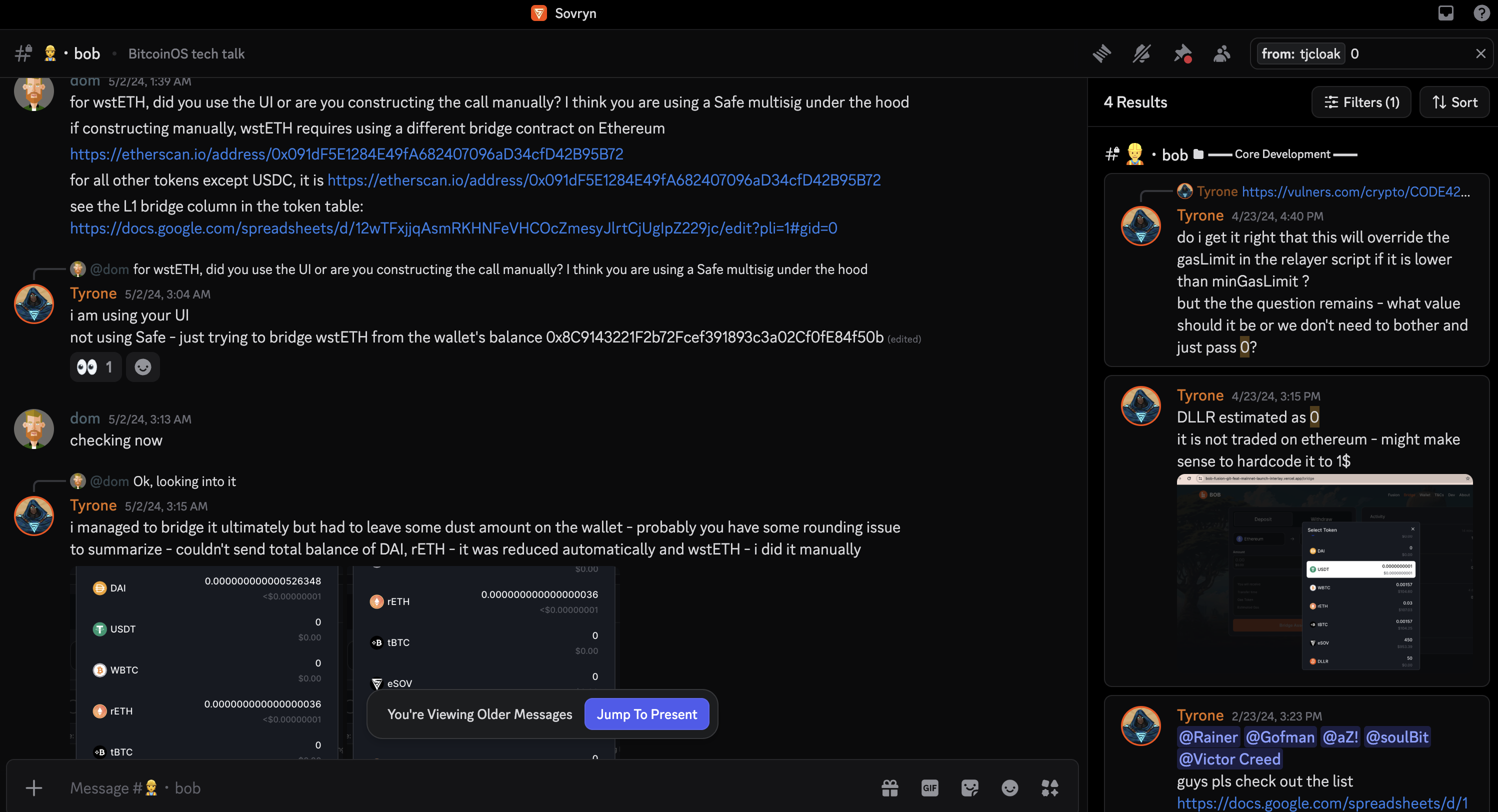Open the etherscan link after 'except USDC, it is'
This screenshot has width=1498, height=812.
[x=604, y=180]
